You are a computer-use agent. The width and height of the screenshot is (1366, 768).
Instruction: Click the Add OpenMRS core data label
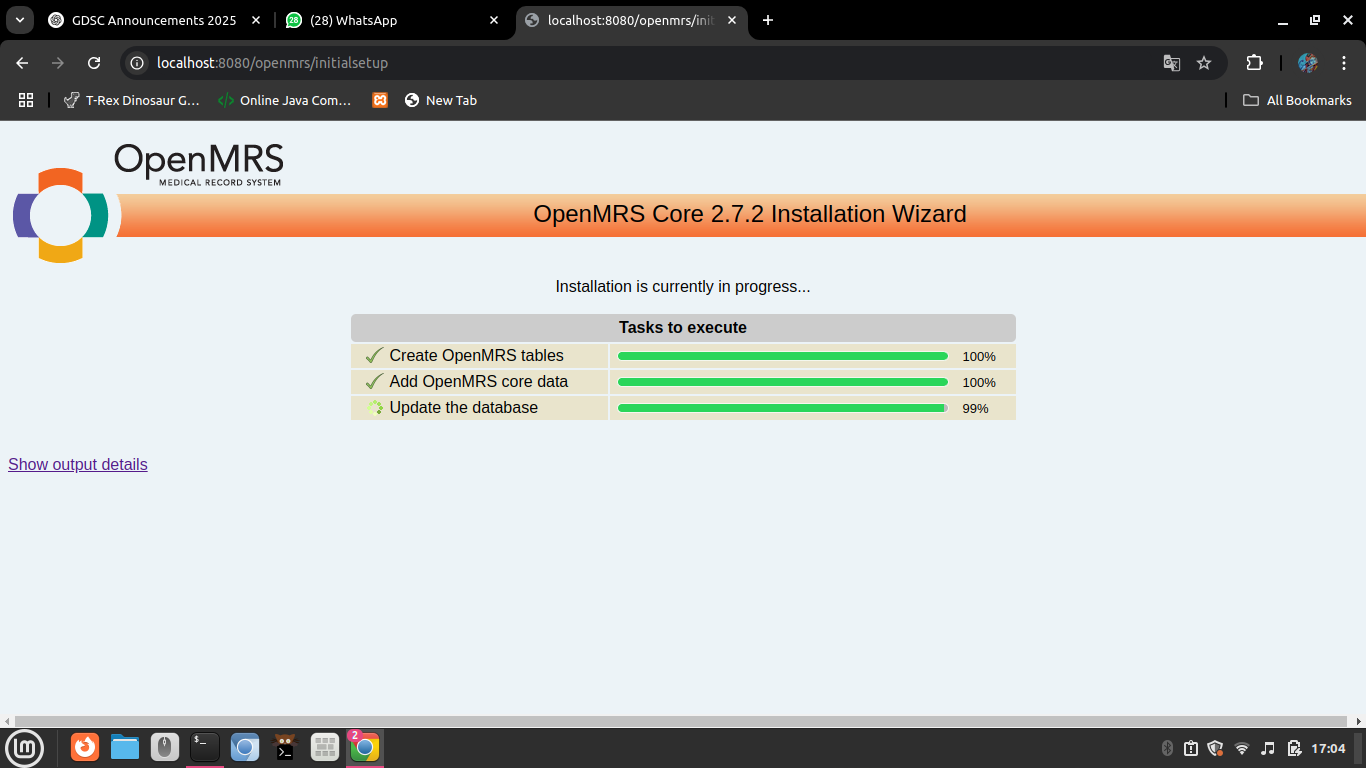click(x=479, y=382)
